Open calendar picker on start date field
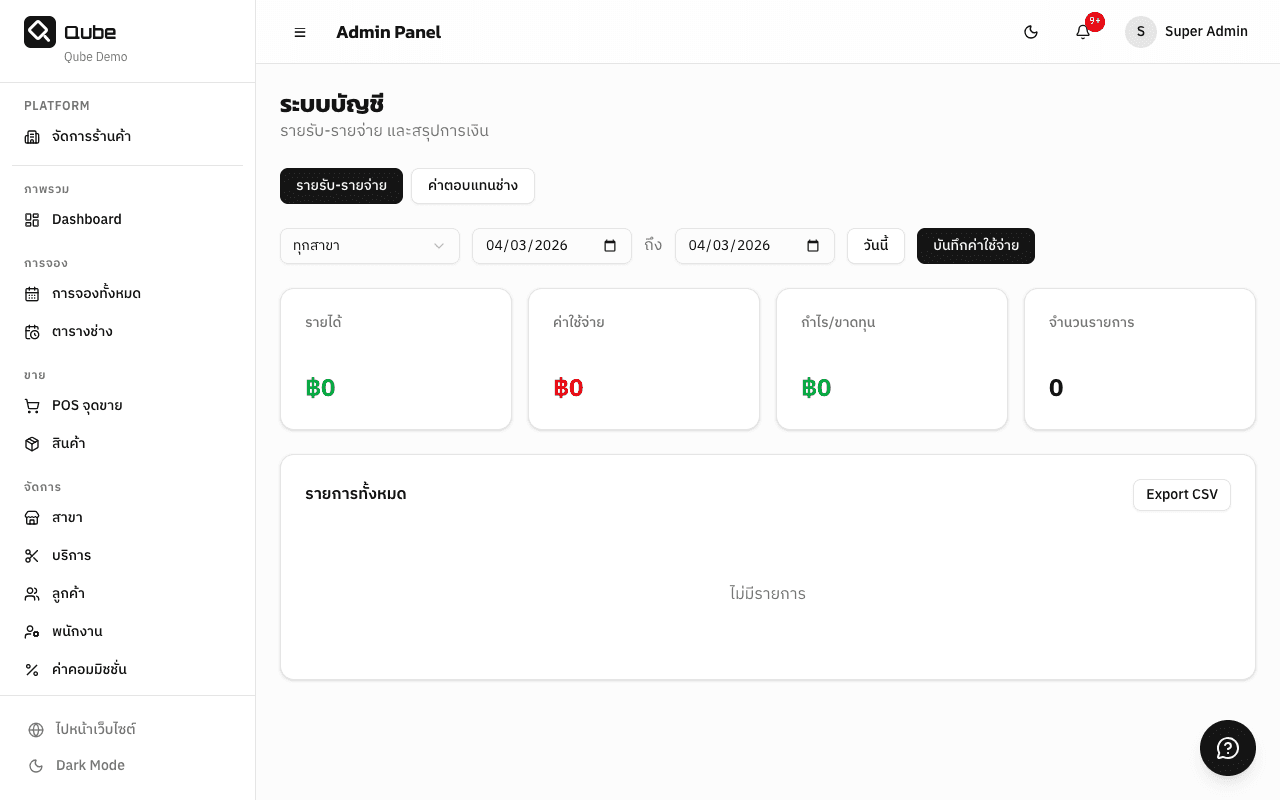Screen dimensions: 1280x800 (610, 246)
